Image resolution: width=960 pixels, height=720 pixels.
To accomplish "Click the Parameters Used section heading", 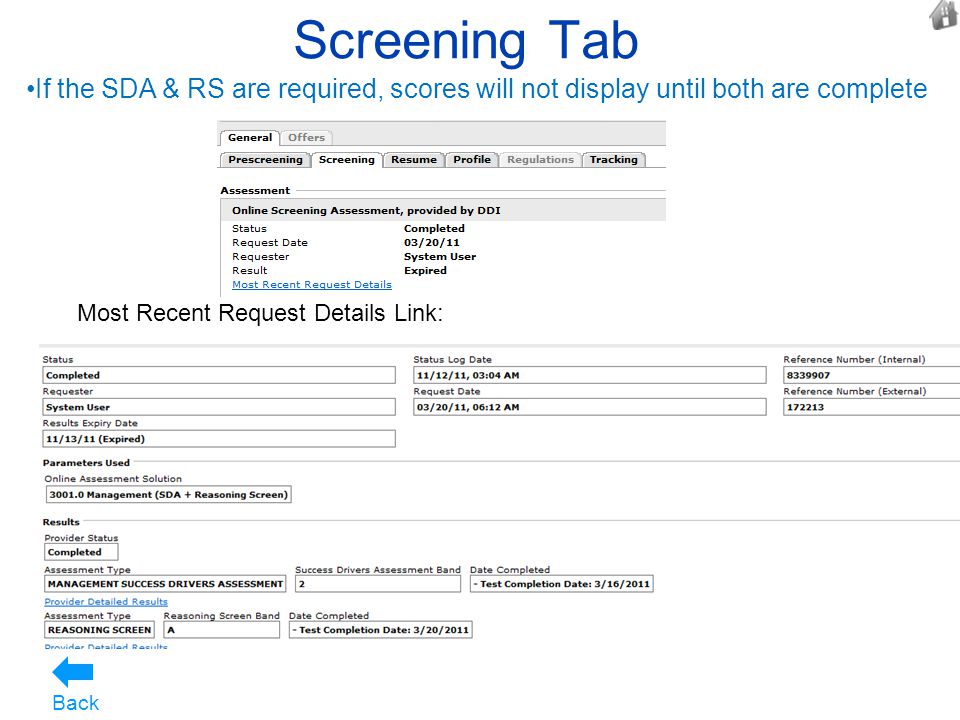I will (x=86, y=463).
